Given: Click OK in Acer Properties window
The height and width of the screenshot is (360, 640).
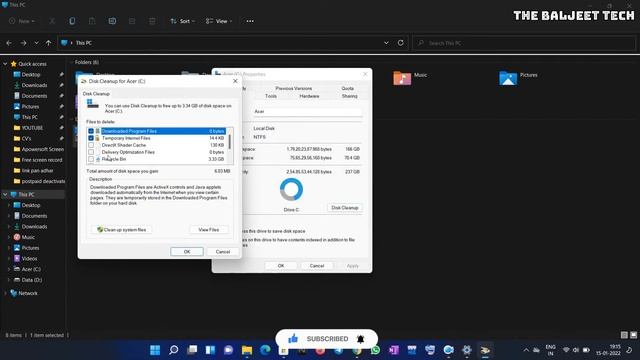Looking at the screenshot, I should click(281, 266).
